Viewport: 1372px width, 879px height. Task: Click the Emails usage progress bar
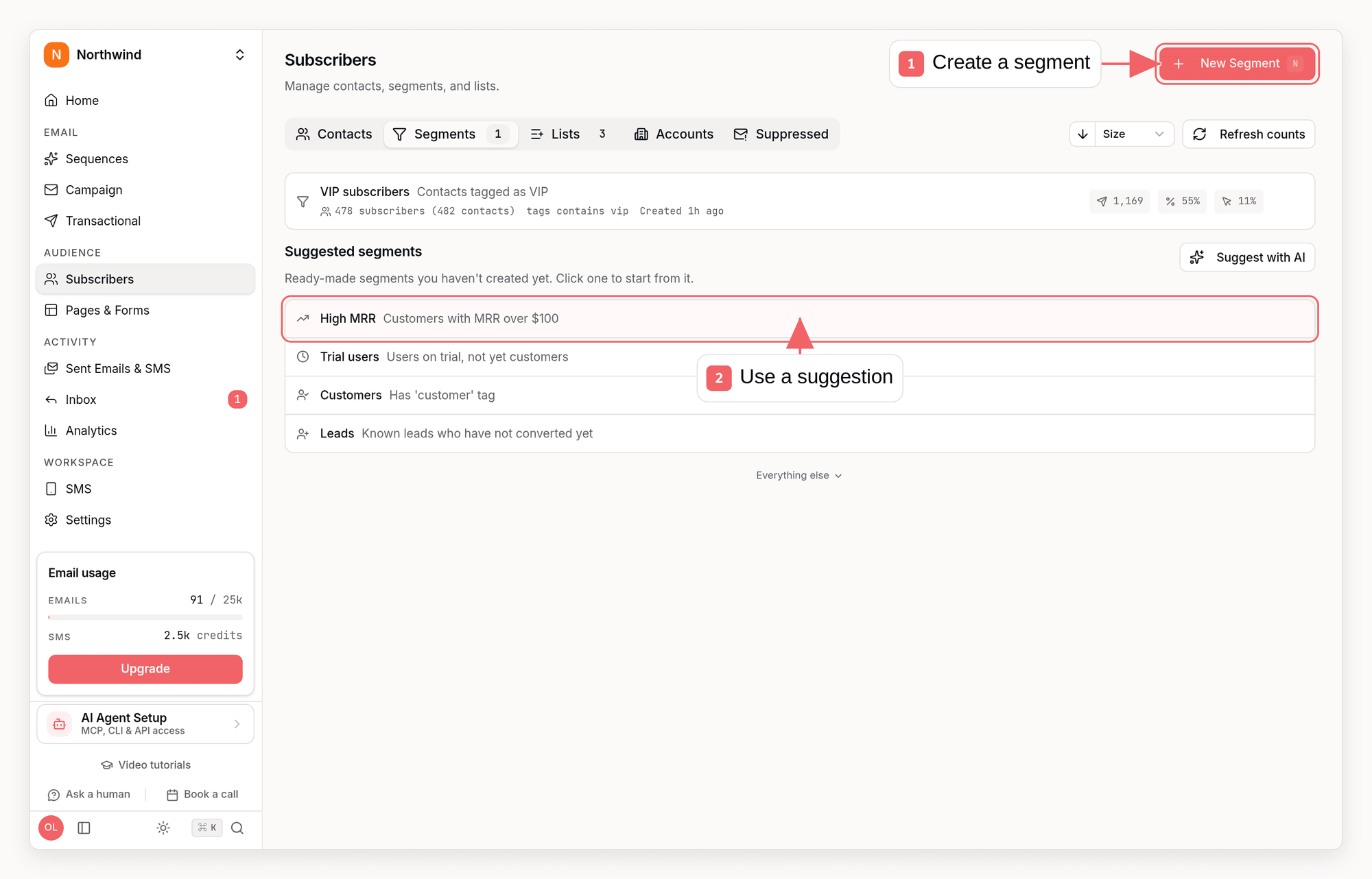(x=145, y=617)
